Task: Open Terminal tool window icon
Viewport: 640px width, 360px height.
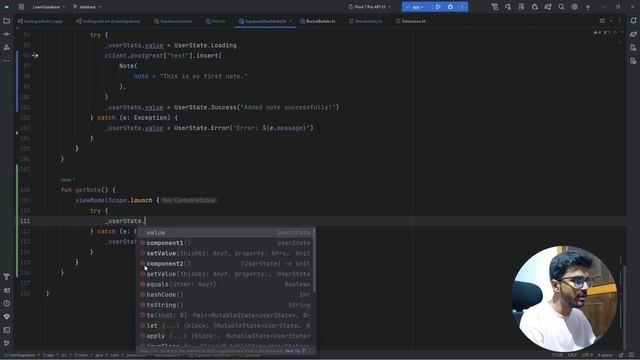Action: click(x=7, y=330)
